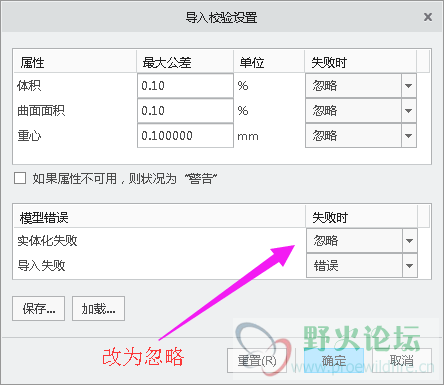Cancel with the 取消 button
The height and width of the screenshot is (385, 444).
[x=402, y=360]
